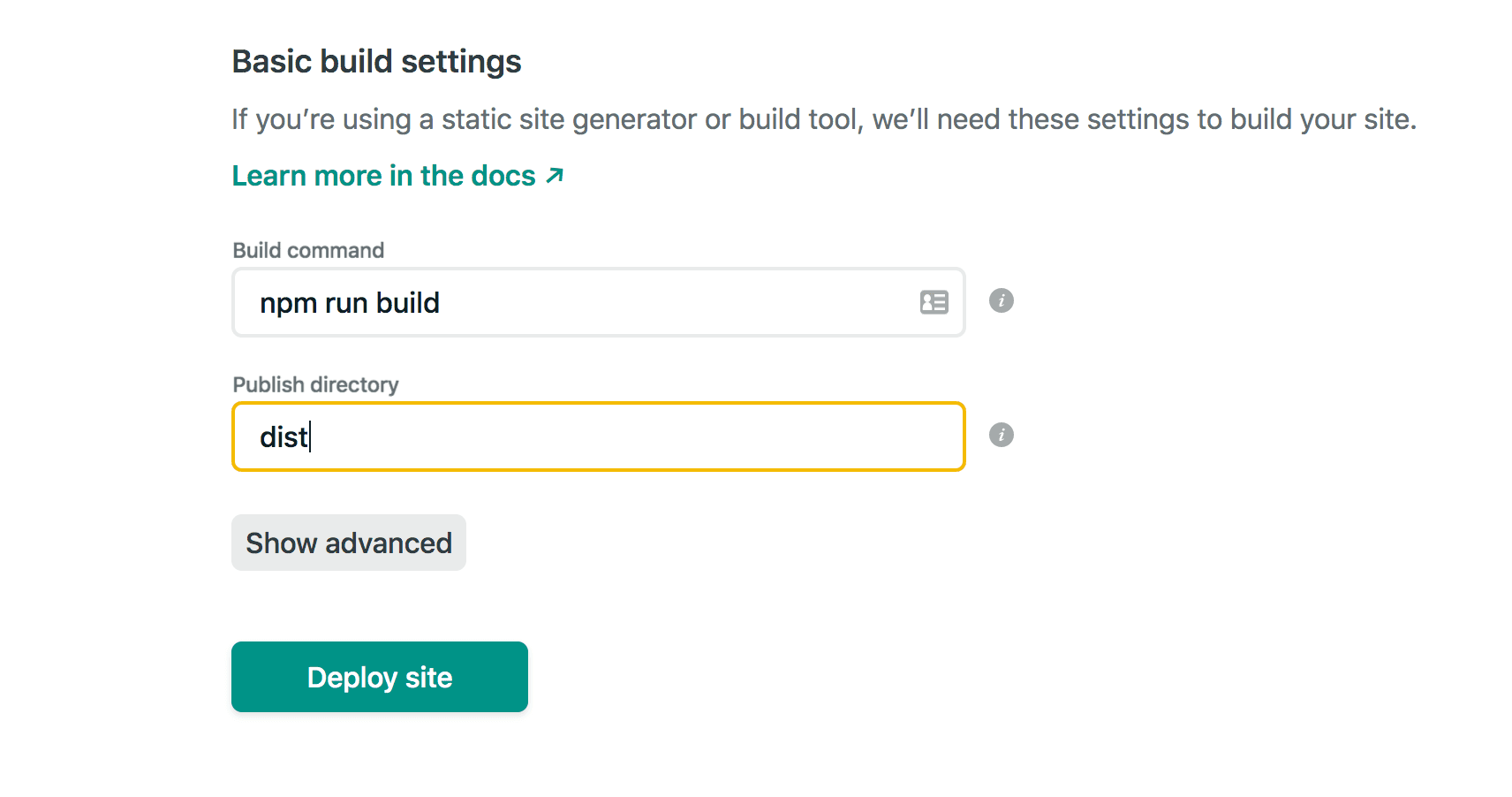Open the contact-card icon inside Build command field
The image size is (1512, 797).
click(x=932, y=302)
